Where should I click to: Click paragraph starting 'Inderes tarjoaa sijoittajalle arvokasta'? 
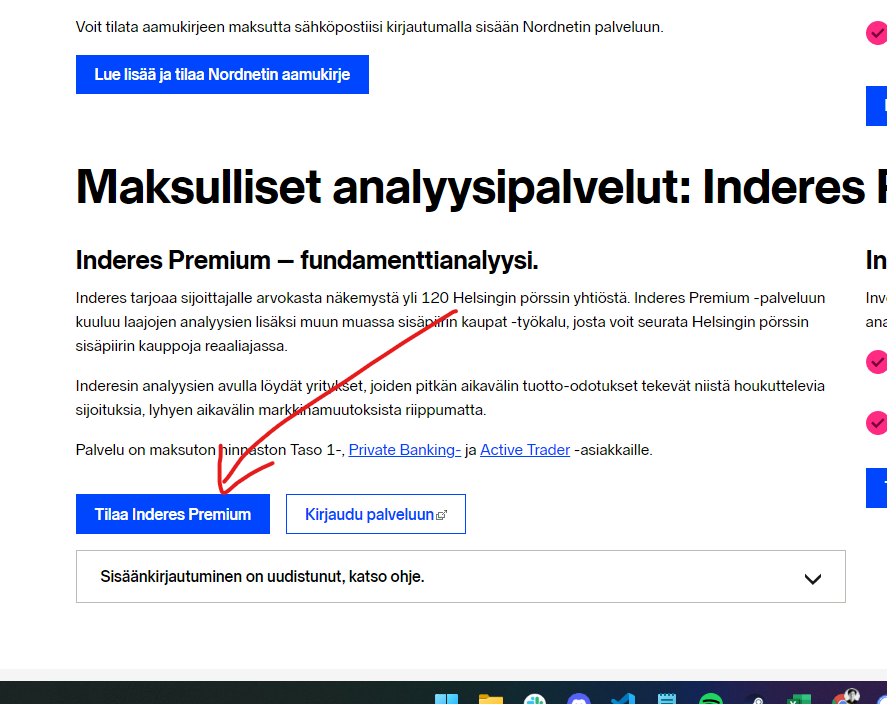coord(450,322)
